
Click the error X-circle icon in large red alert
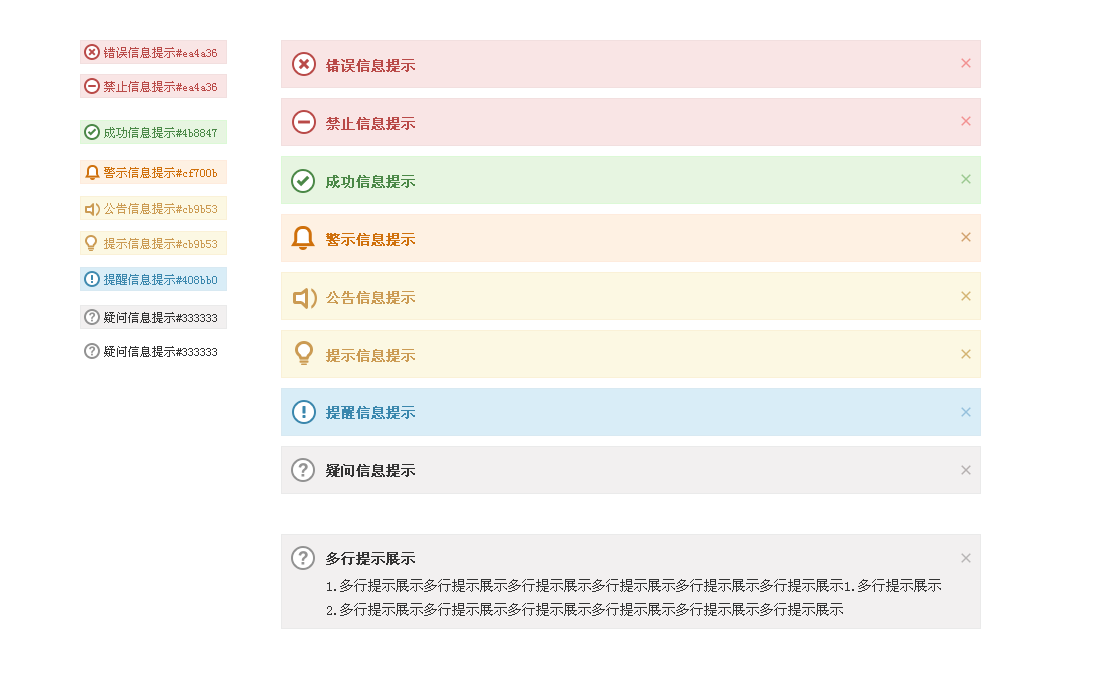pos(303,65)
